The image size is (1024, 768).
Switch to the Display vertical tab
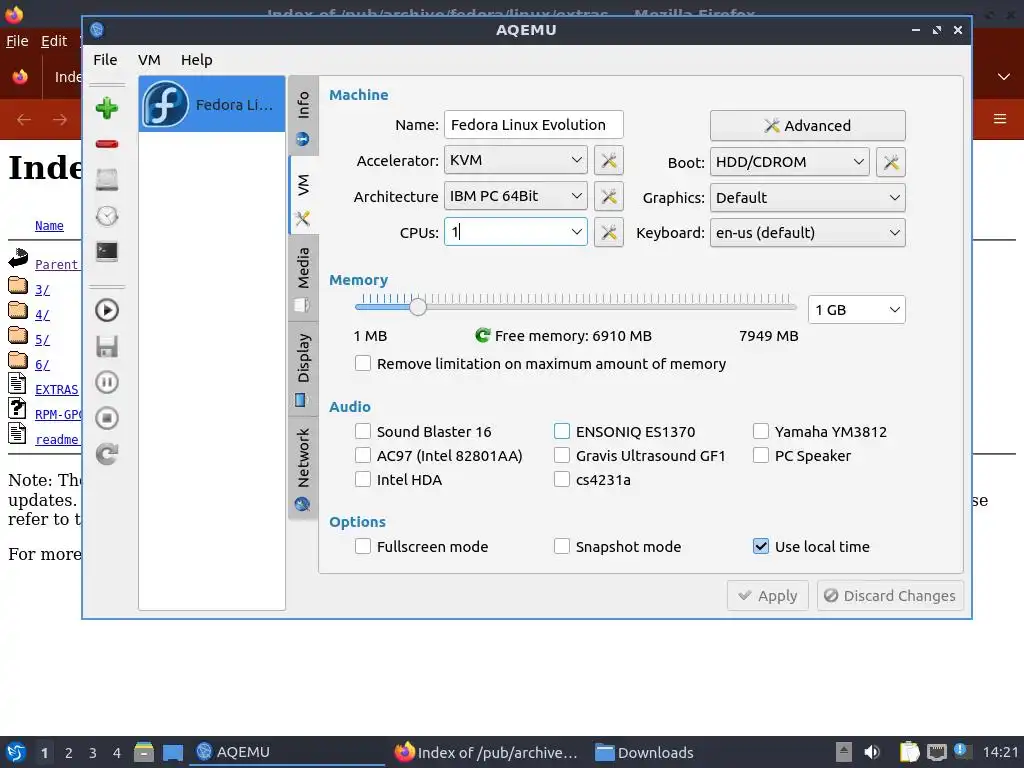[x=303, y=368]
